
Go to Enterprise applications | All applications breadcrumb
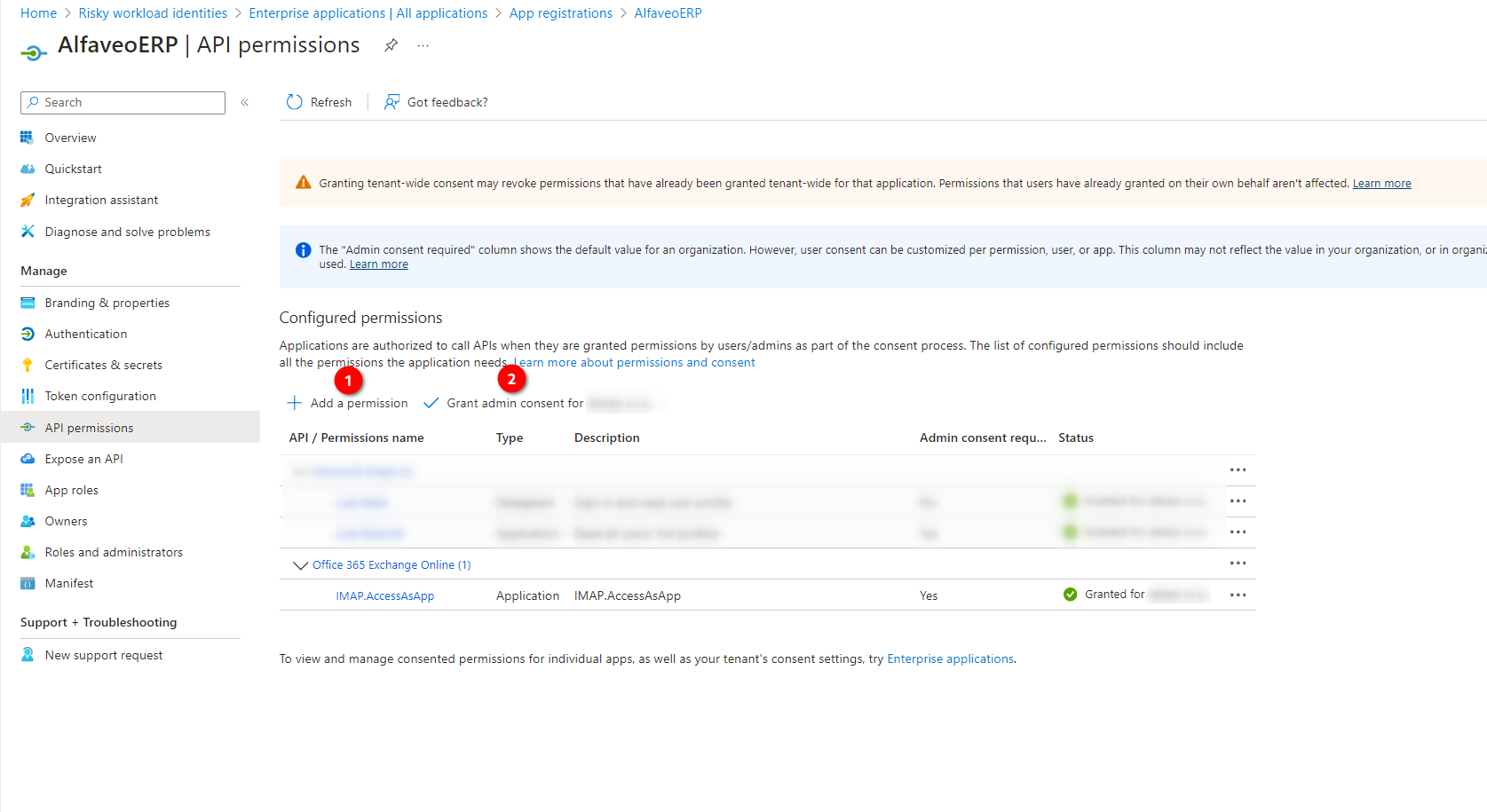coord(368,13)
